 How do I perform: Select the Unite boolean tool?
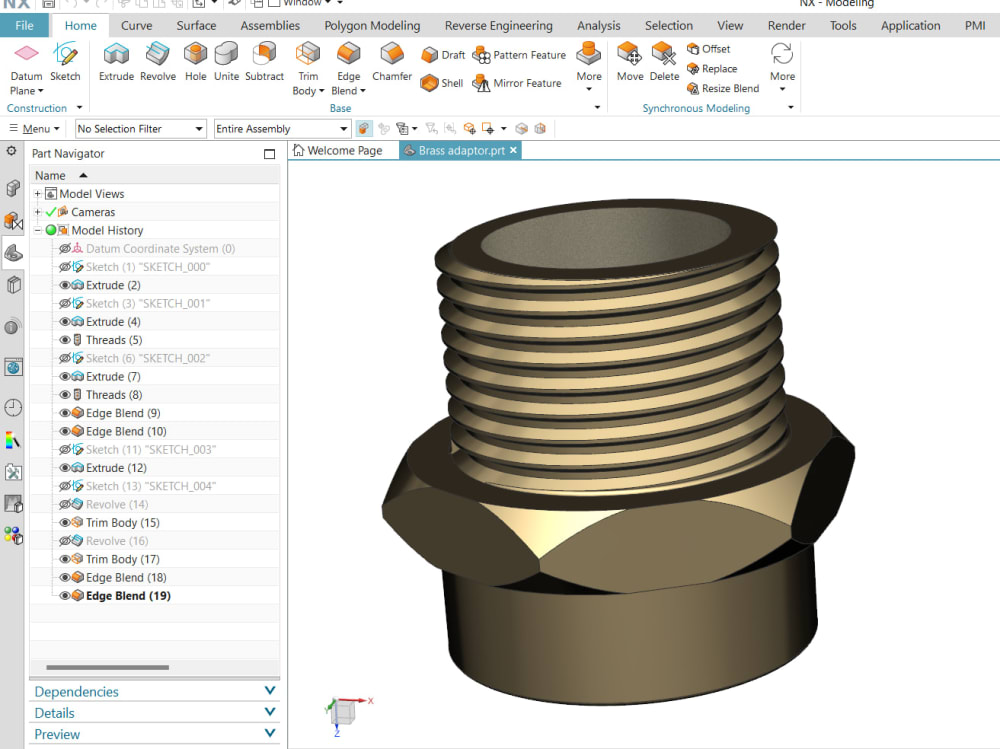pyautogui.click(x=226, y=62)
